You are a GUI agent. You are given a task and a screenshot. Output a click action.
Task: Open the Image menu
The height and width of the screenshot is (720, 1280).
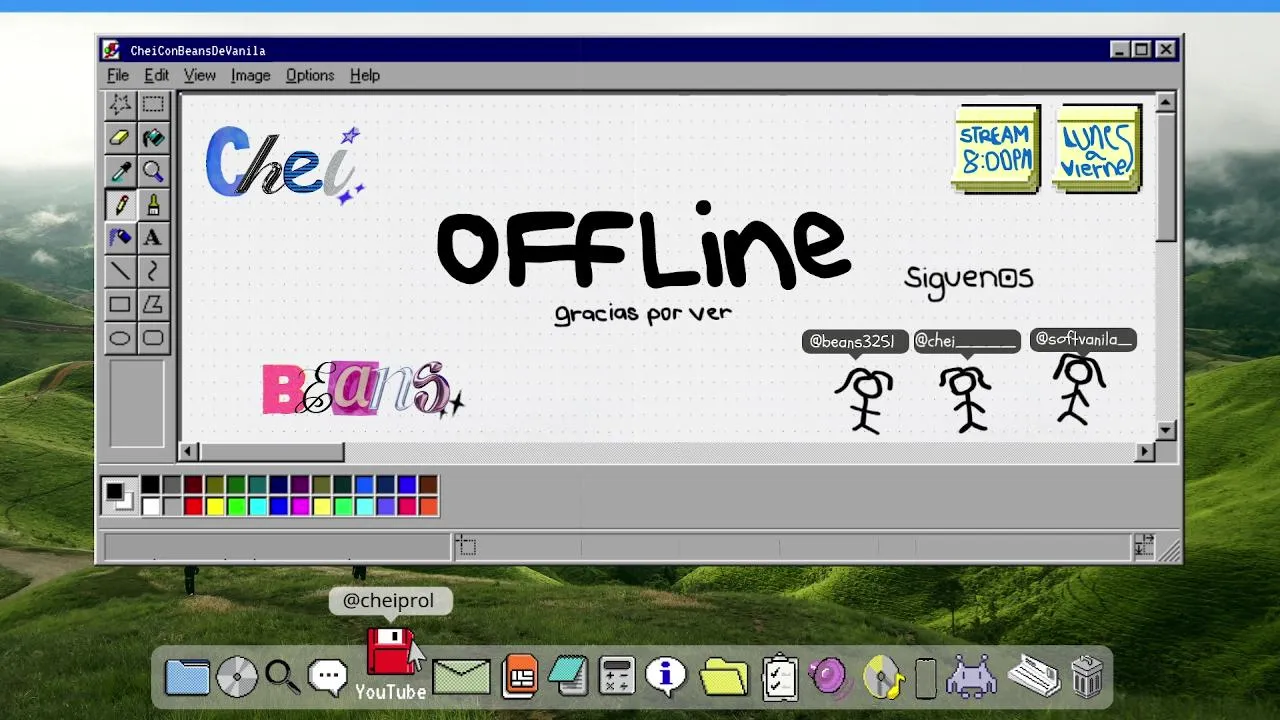[x=250, y=75]
